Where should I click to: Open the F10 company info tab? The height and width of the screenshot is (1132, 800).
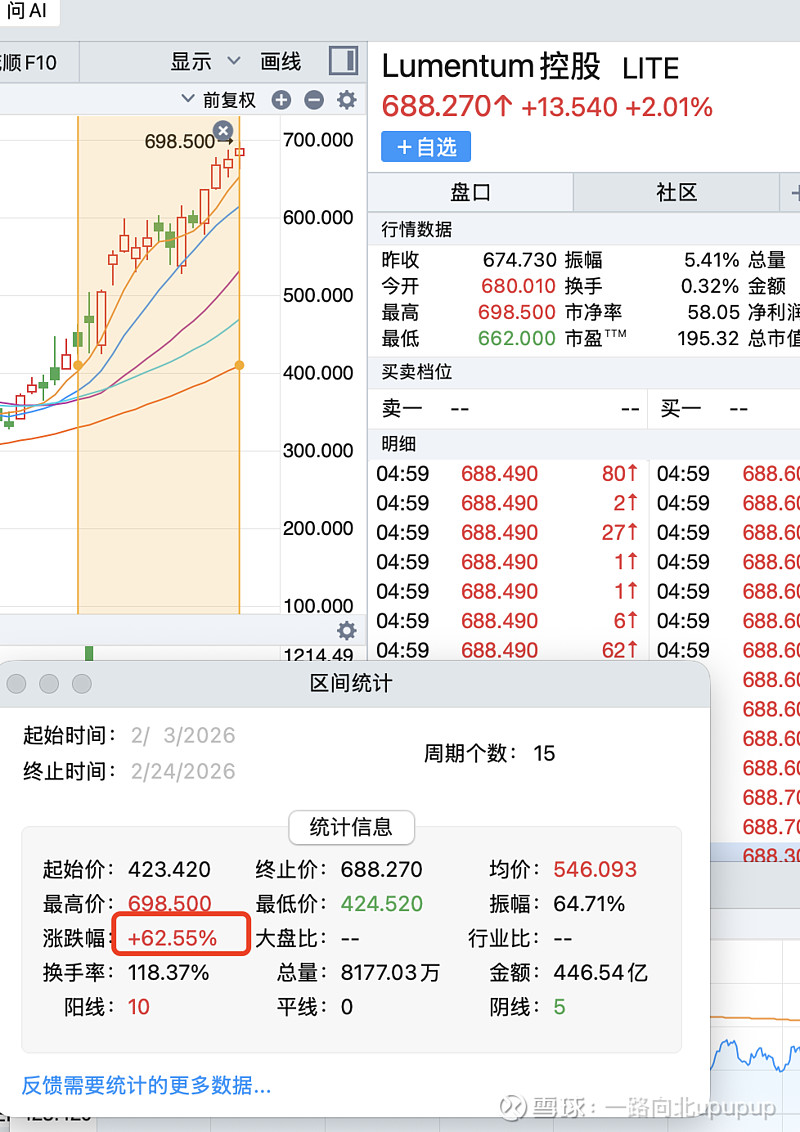(x=29, y=63)
